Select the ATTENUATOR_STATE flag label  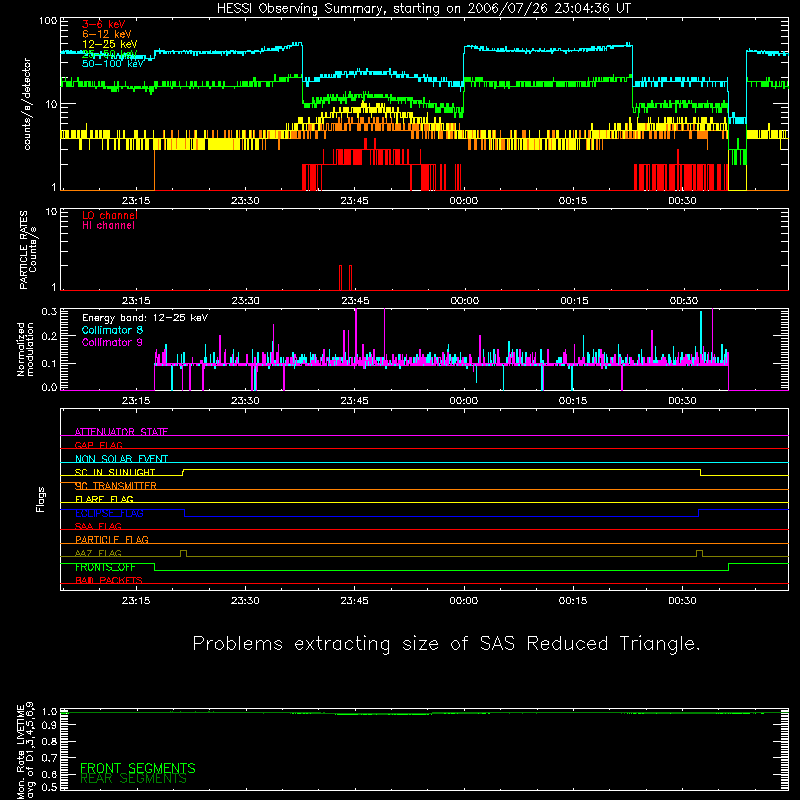[x=121, y=432]
